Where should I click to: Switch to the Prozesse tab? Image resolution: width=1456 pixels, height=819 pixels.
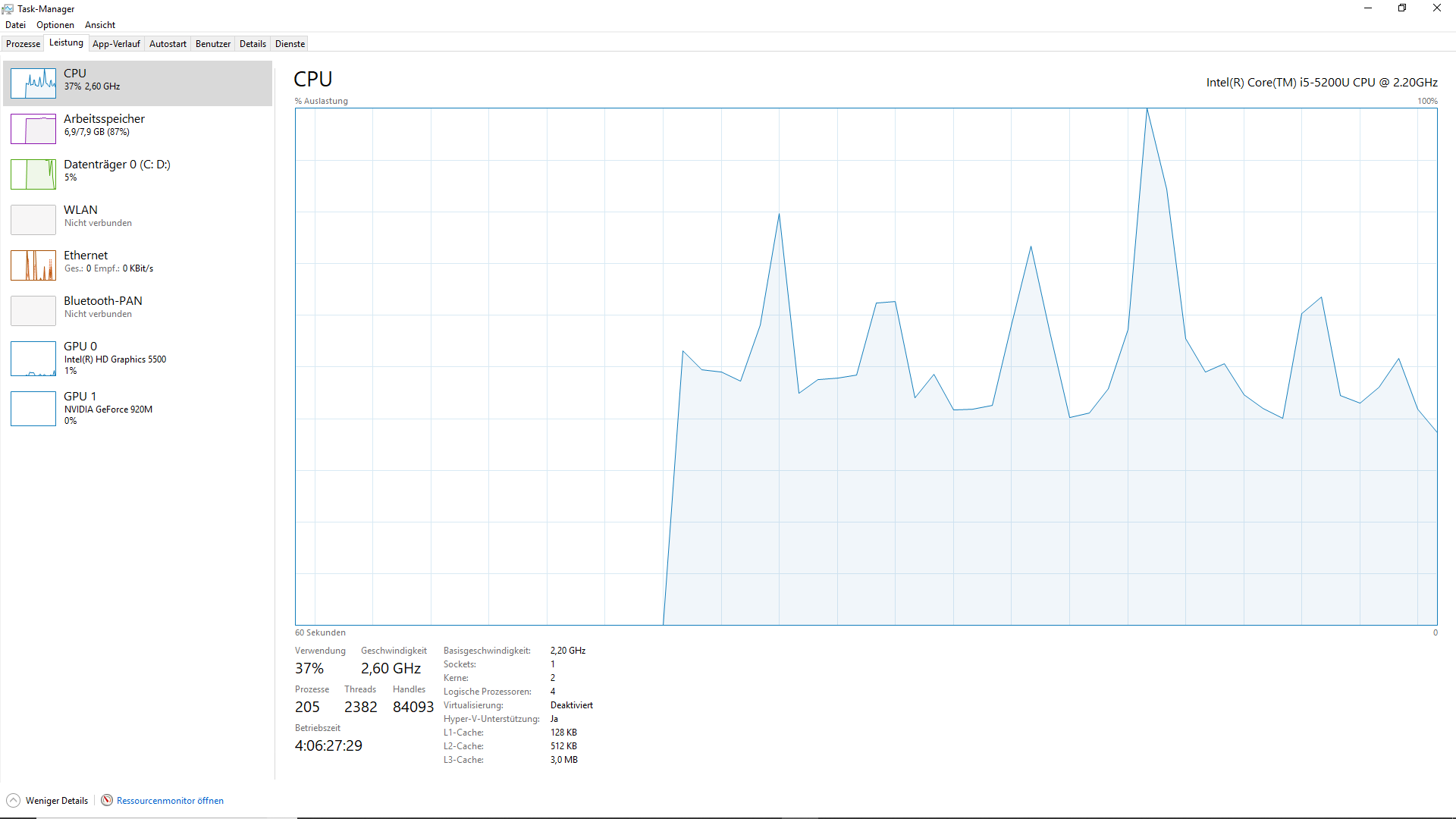click(x=23, y=44)
